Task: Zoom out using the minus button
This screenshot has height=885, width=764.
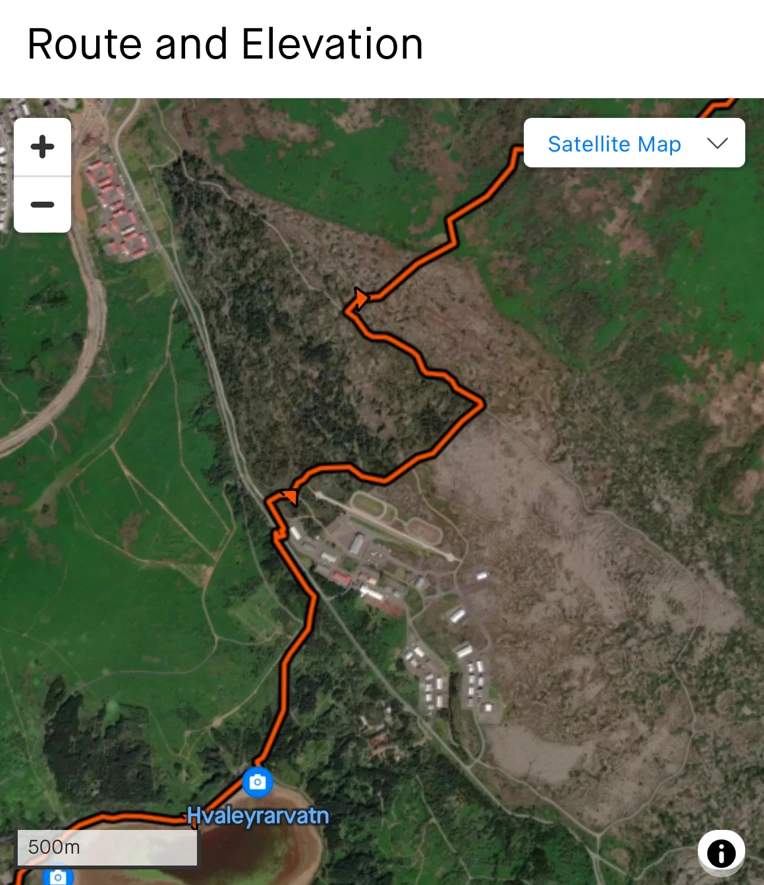Action: pyautogui.click(x=42, y=204)
